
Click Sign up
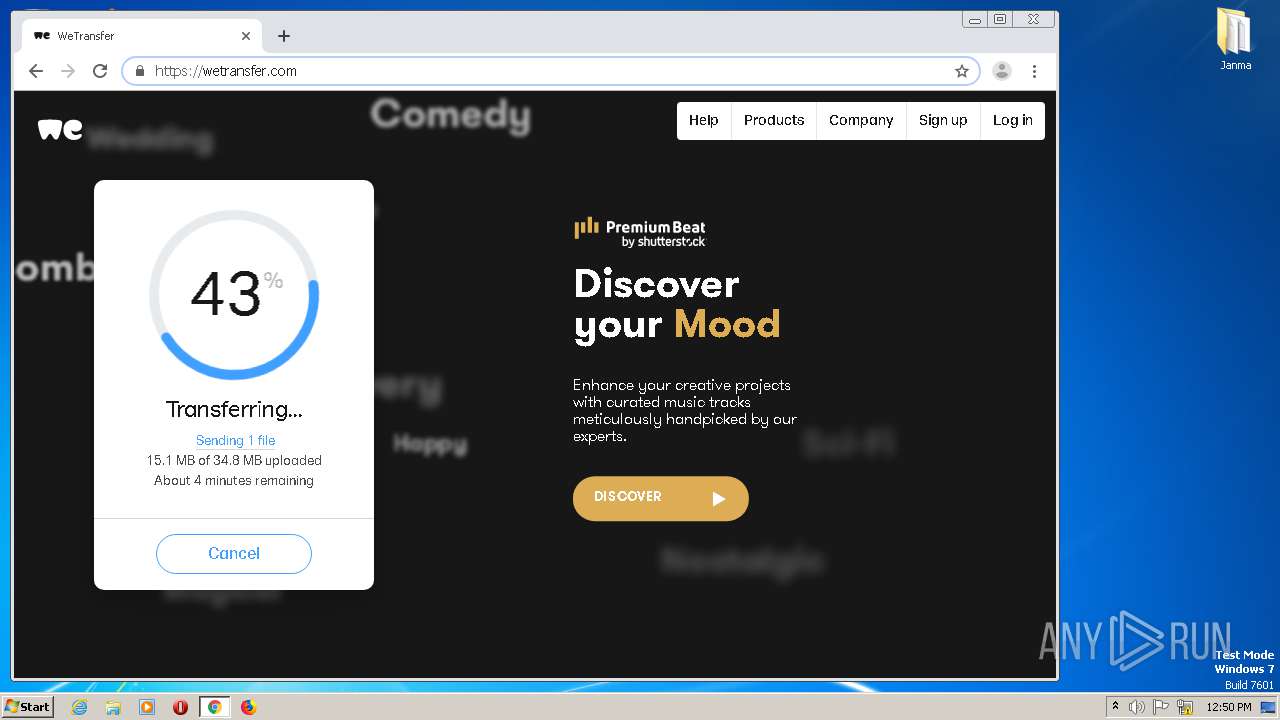[943, 120]
